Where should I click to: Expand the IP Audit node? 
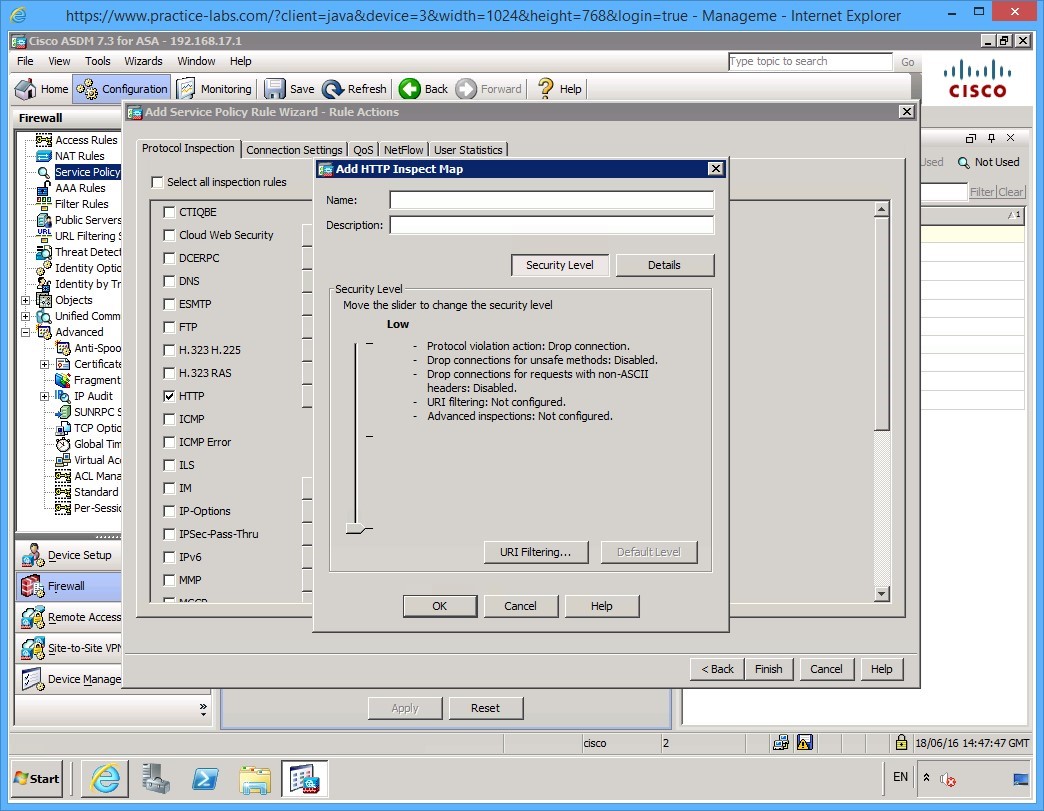click(43, 395)
